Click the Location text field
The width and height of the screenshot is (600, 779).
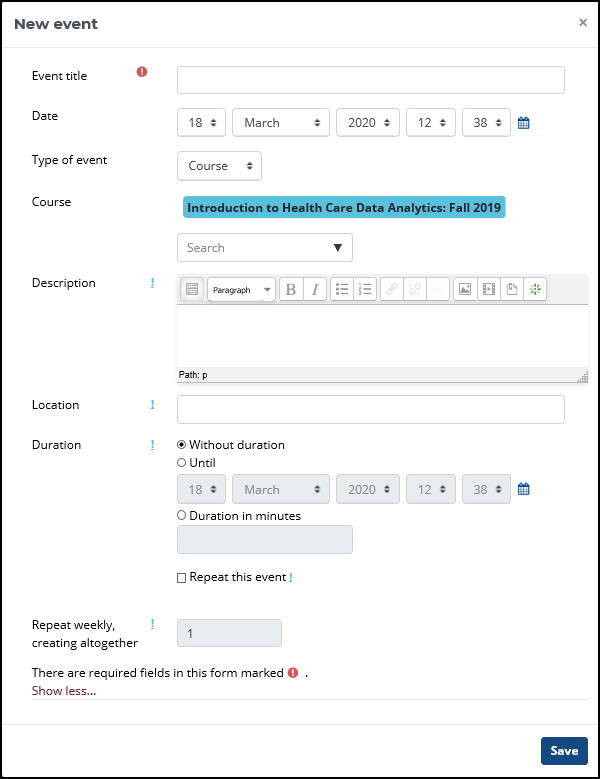pyautogui.click(x=370, y=410)
